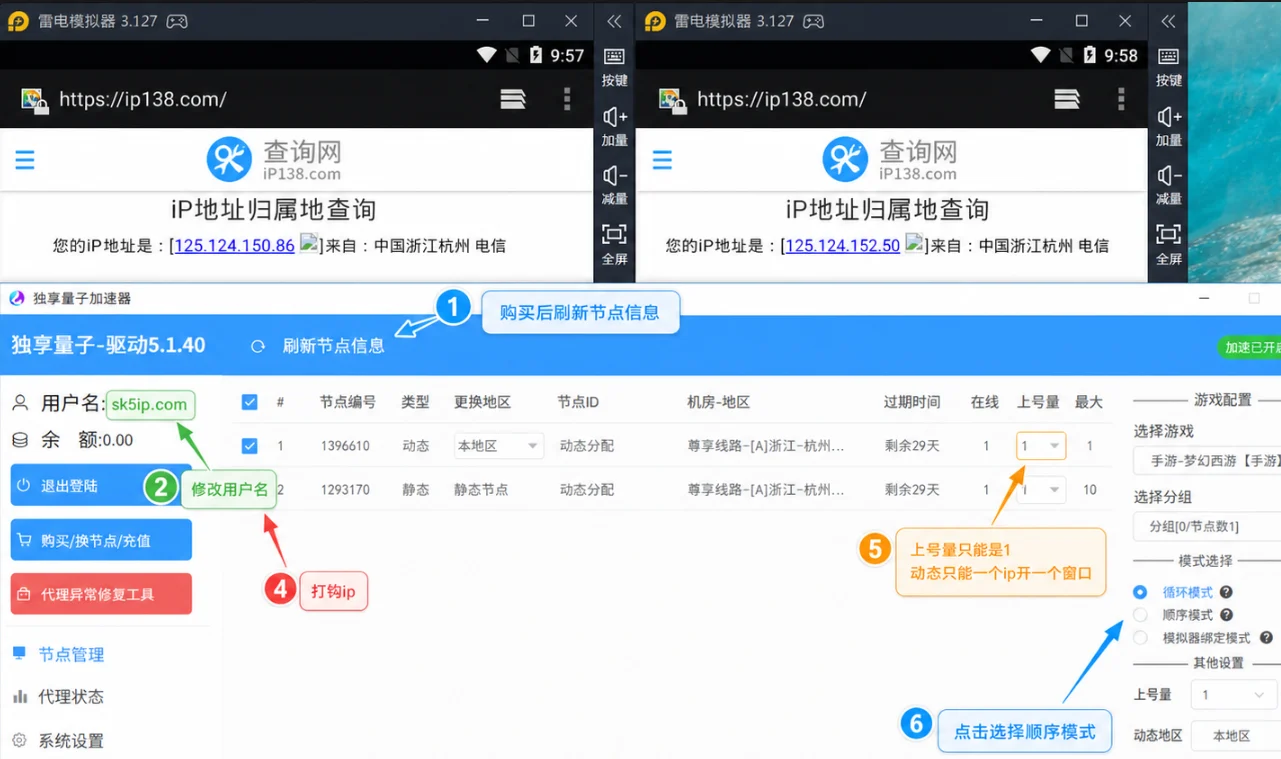Click URL bar https://ip138.com/ in right emulator
The height and width of the screenshot is (759, 1281).
781,99
